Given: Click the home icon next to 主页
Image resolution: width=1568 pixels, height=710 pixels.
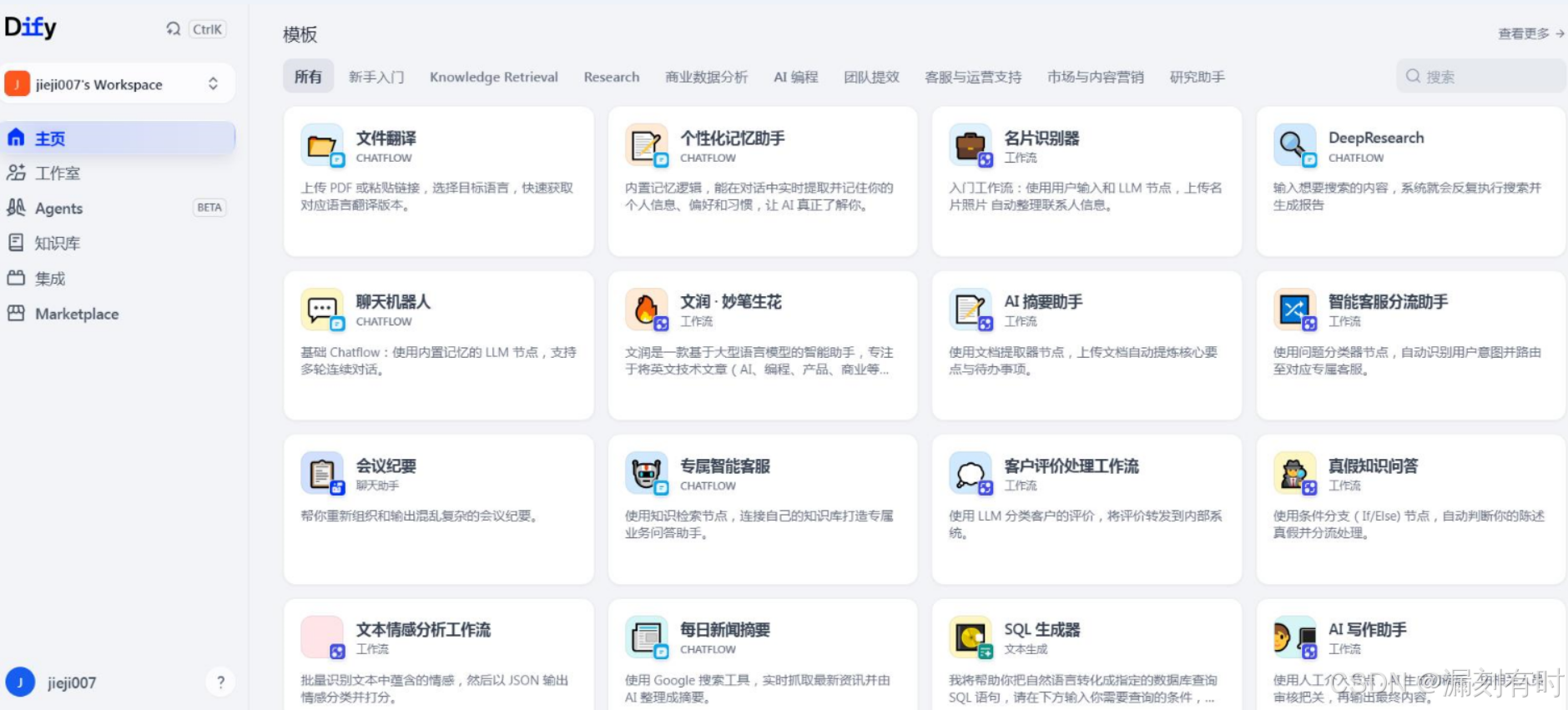Looking at the screenshot, I should pos(16,138).
